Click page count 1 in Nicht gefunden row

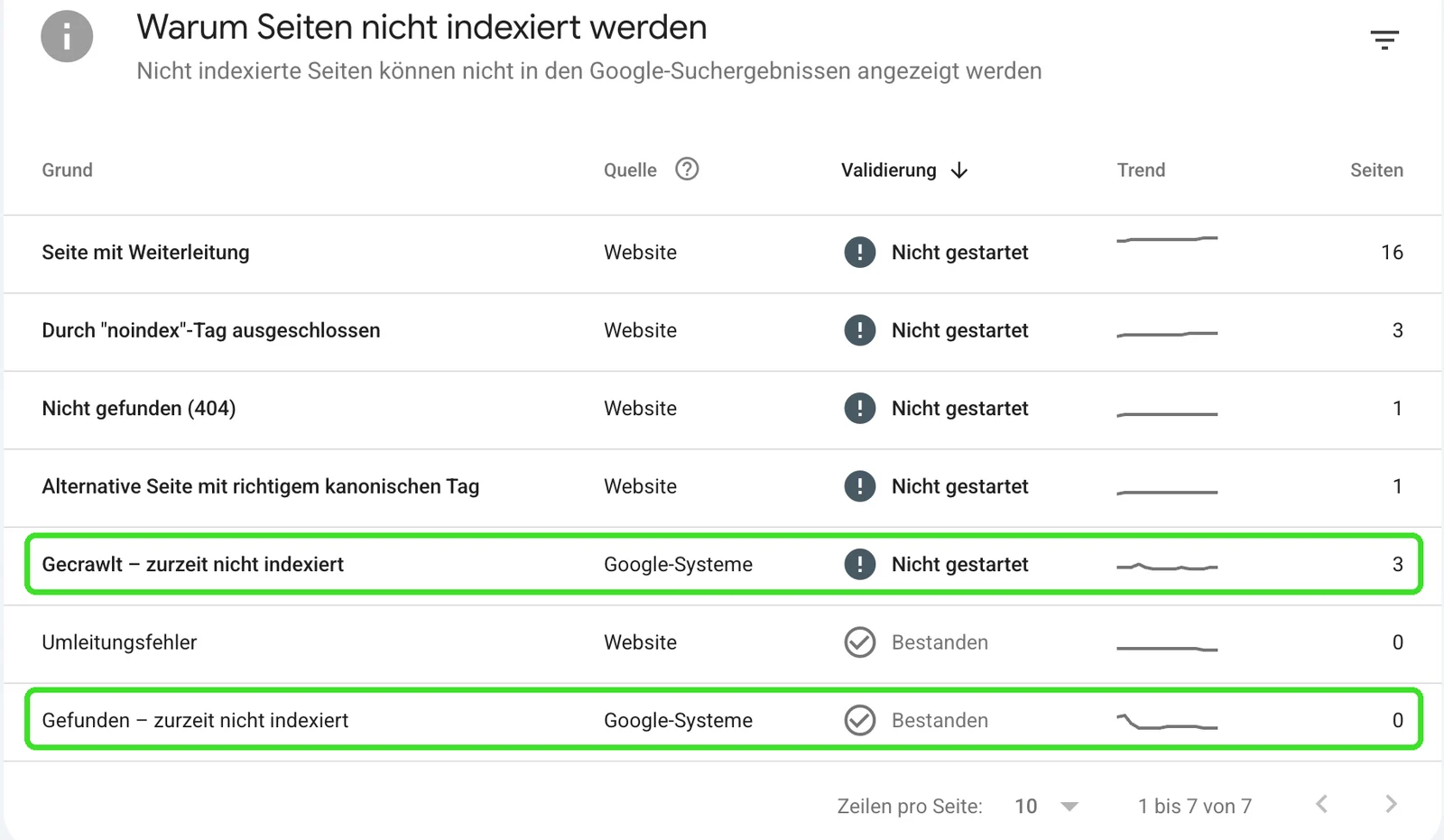pos(1398,408)
